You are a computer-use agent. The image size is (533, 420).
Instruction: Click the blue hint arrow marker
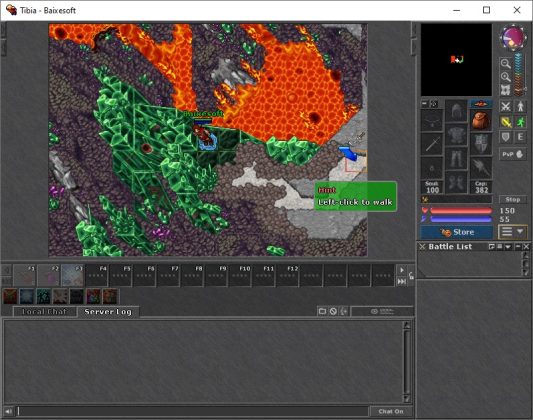pyautogui.click(x=349, y=153)
